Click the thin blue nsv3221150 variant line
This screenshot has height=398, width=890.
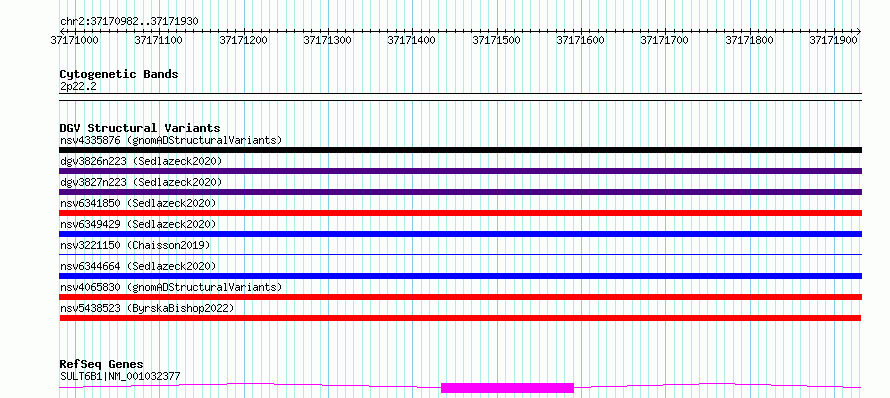click(460, 254)
